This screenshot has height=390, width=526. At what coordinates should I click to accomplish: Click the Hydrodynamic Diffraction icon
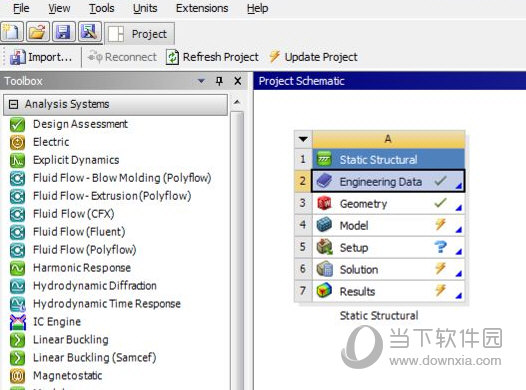[x=17, y=286]
